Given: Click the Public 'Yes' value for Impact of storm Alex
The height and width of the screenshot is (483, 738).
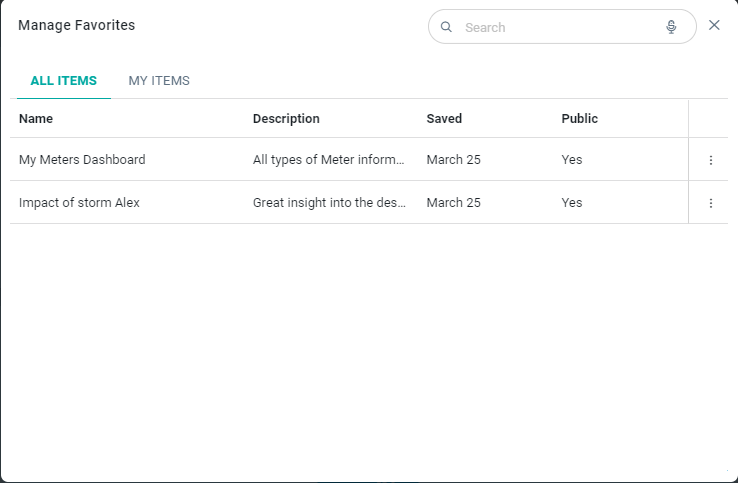Looking at the screenshot, I should 572,203.
